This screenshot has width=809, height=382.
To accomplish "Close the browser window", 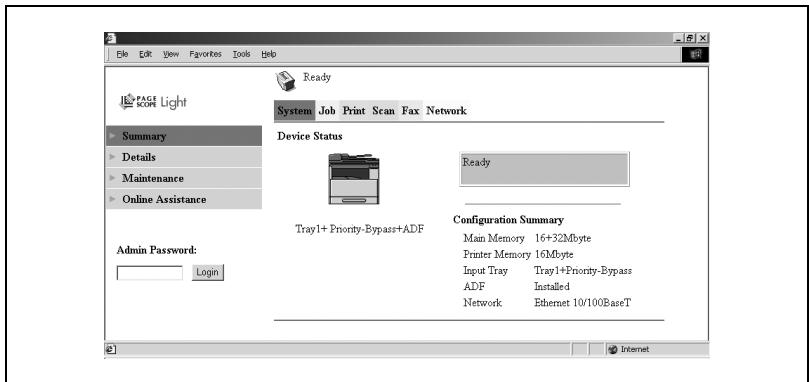I will pyautogui.click(x=703, y=38).
